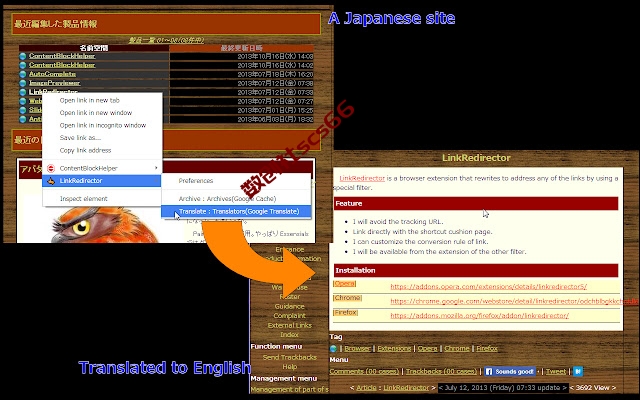
Task: Open Complaint sidebar link
Action: (x=289, y=316)
